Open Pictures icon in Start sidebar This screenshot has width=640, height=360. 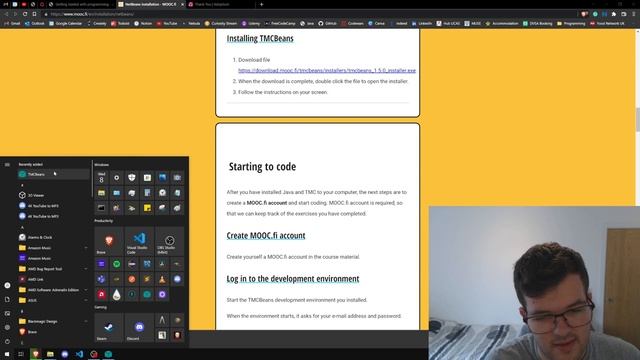[7, 313]
